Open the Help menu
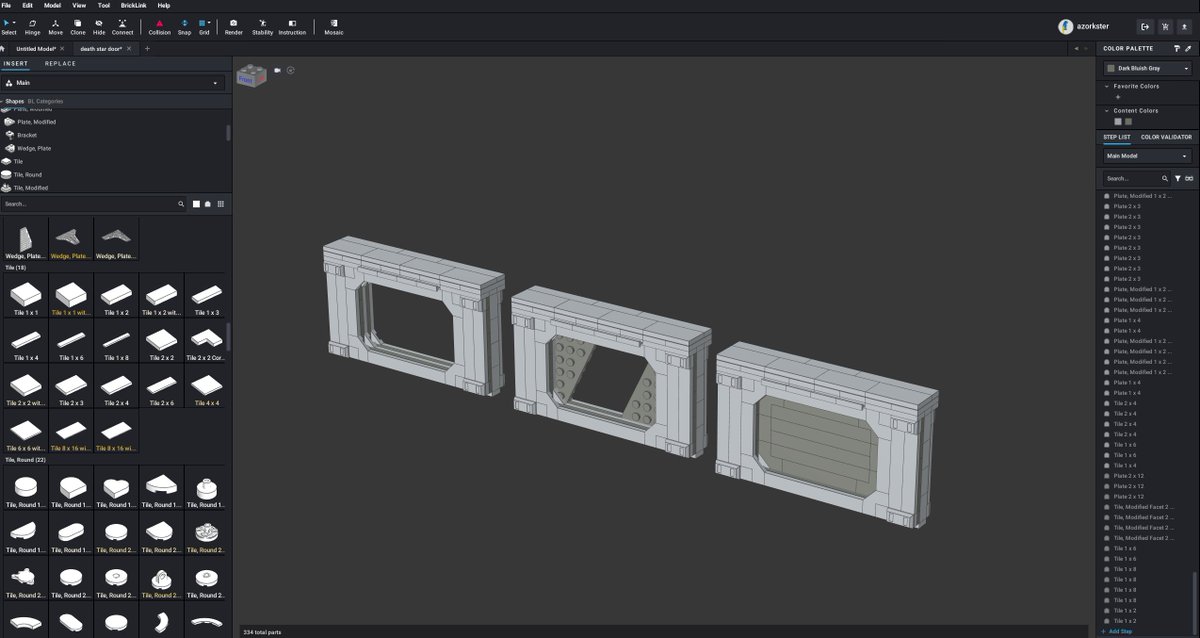 (x=164, y=5)
